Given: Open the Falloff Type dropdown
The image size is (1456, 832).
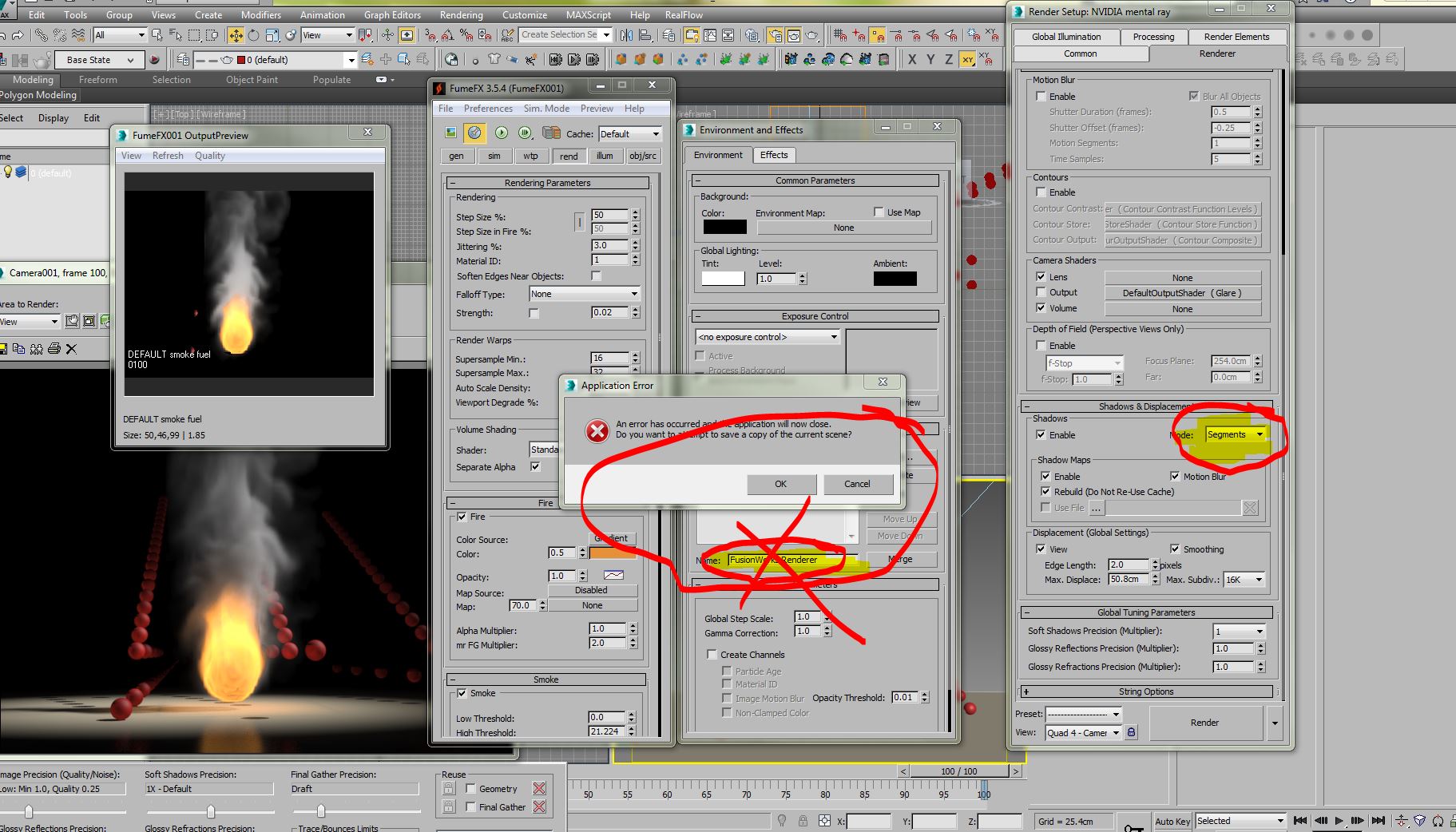Looking at the screenshot, I should 585,294.
